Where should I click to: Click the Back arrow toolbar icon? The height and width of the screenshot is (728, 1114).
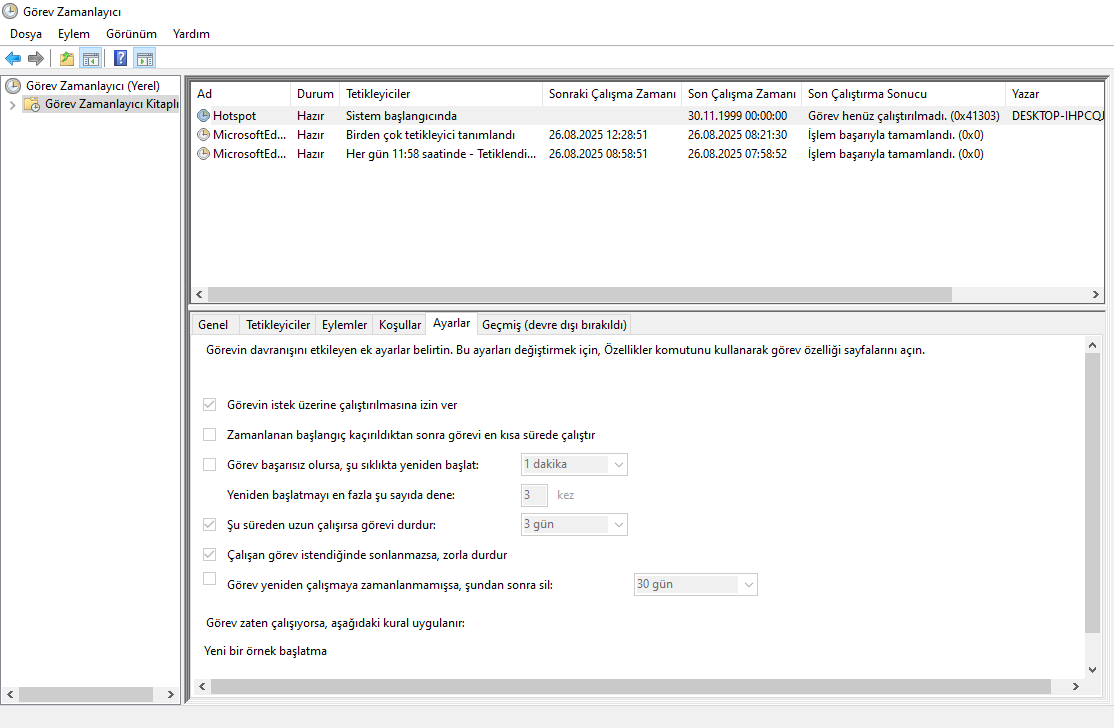point(13,58)
